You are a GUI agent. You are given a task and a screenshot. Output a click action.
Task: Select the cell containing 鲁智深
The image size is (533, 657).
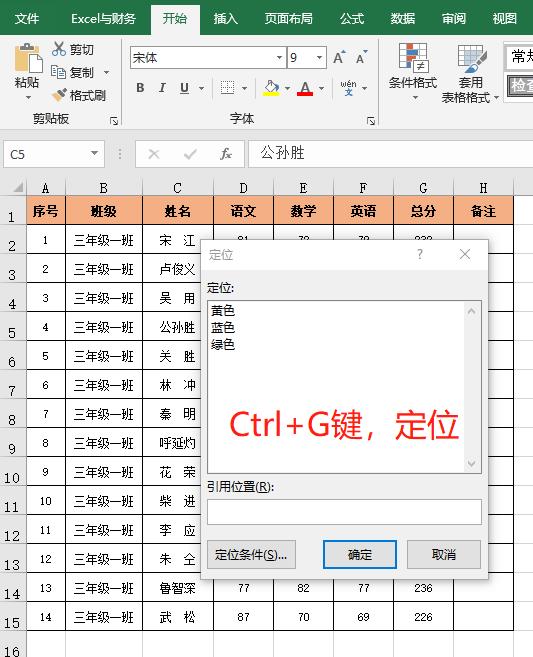[178, 588]
